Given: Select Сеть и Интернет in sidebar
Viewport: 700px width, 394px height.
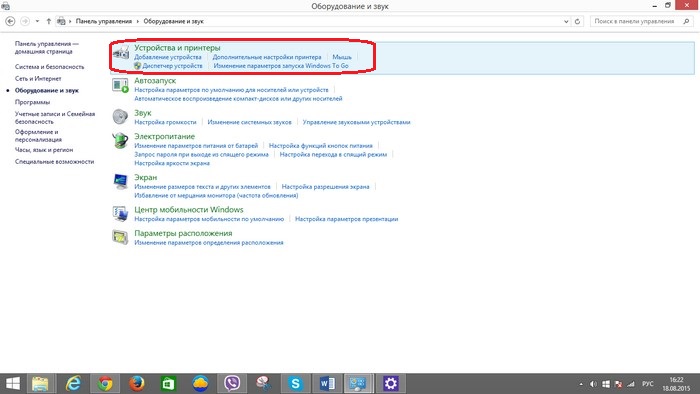Looking at the screenshot, I should (x=38, y=78).
